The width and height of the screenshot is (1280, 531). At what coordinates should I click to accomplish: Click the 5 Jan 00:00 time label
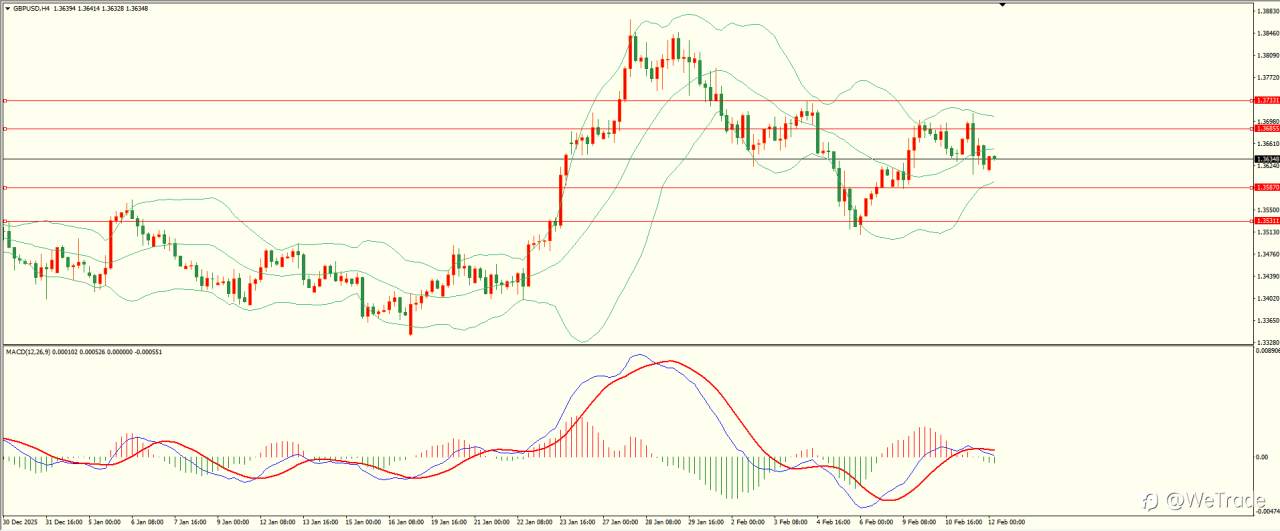pos(105,521)
